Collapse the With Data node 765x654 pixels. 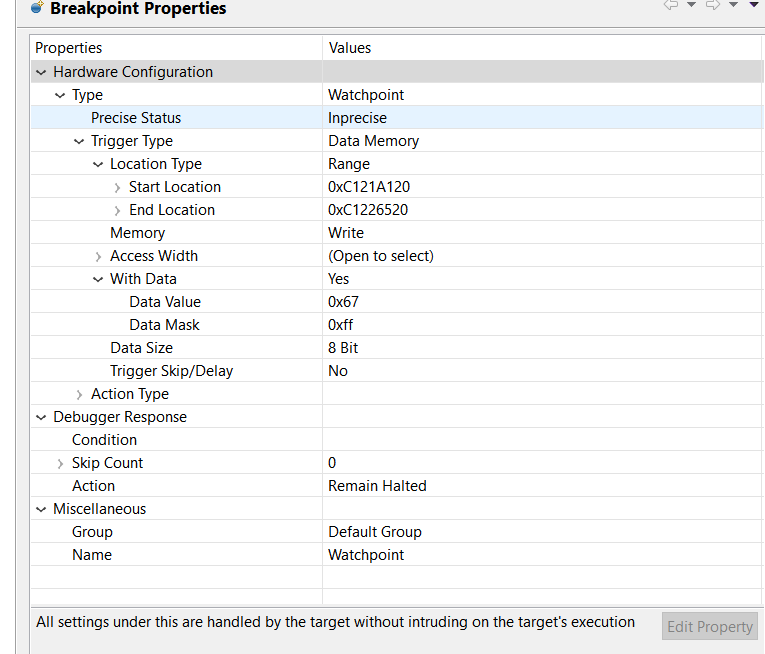pyautogui.click(x=98, y=280)
